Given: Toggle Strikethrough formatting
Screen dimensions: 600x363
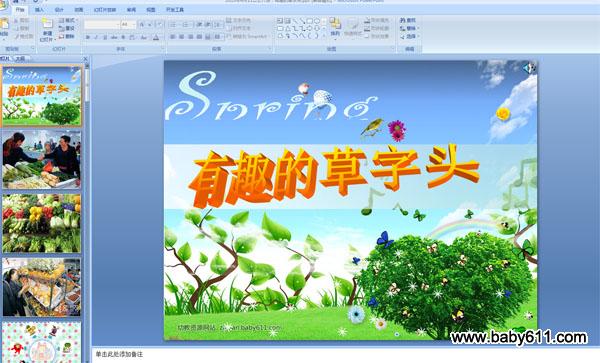Looking at the screenshot, I should 114,37.
